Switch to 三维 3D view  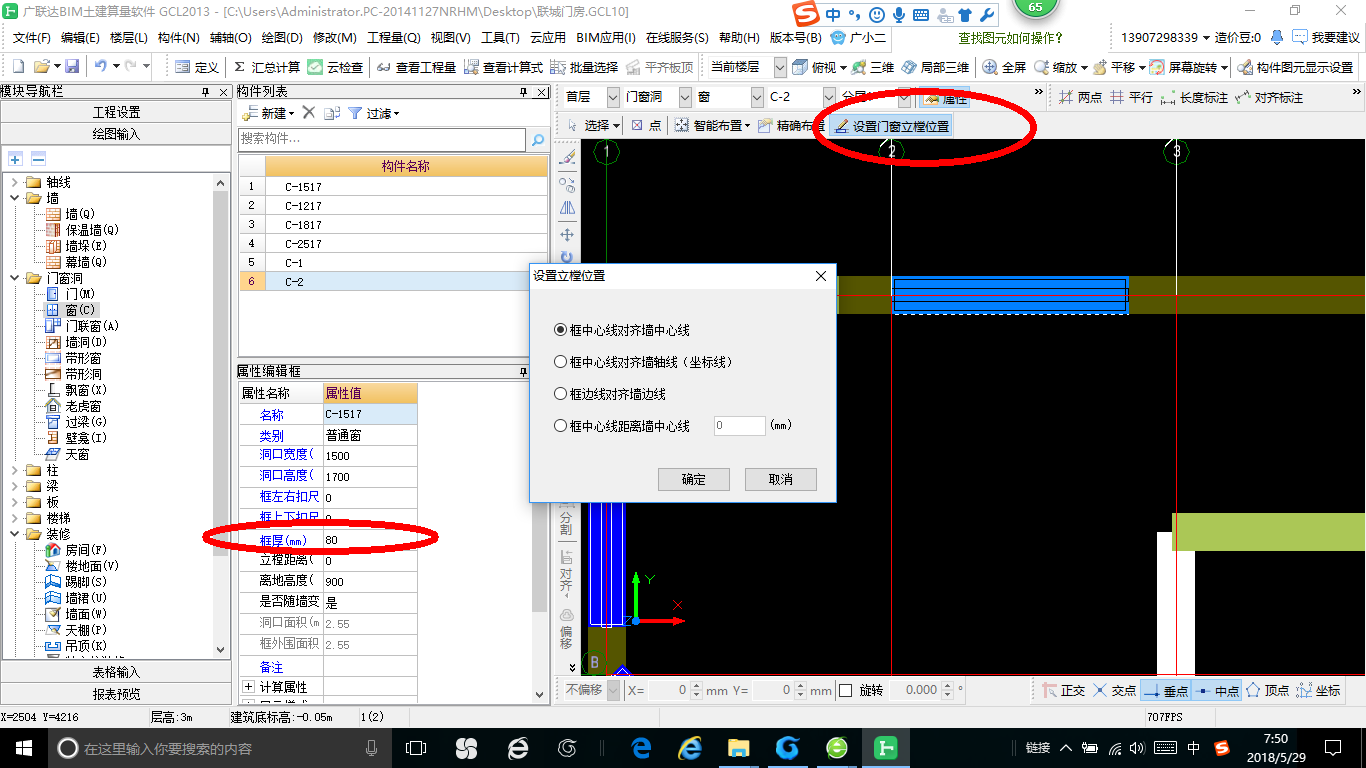873,67
